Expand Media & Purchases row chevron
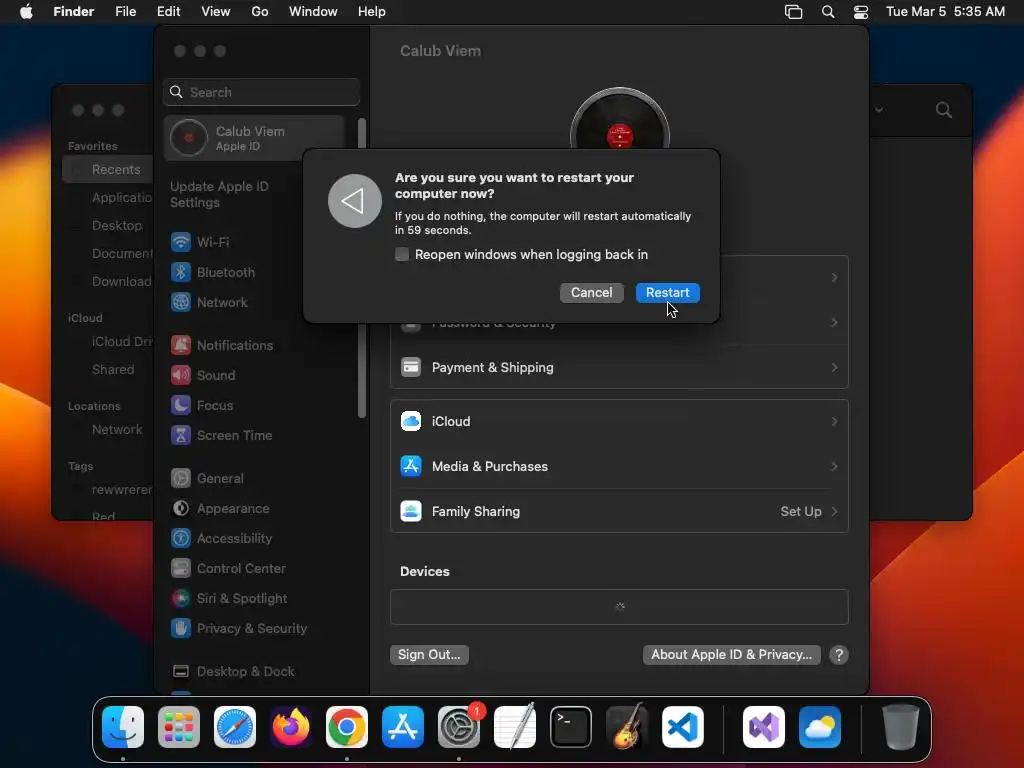1024x768 pixels. point(834,466)
